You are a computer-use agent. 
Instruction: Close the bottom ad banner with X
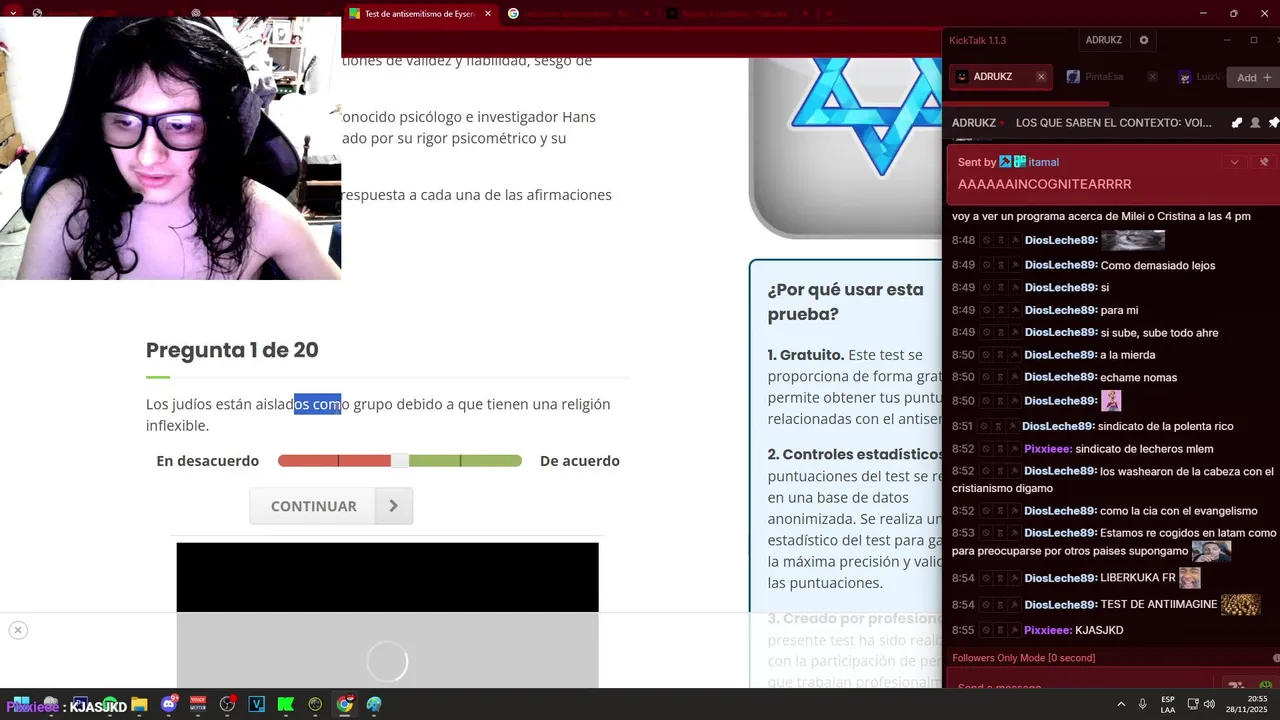pos(17,630)
